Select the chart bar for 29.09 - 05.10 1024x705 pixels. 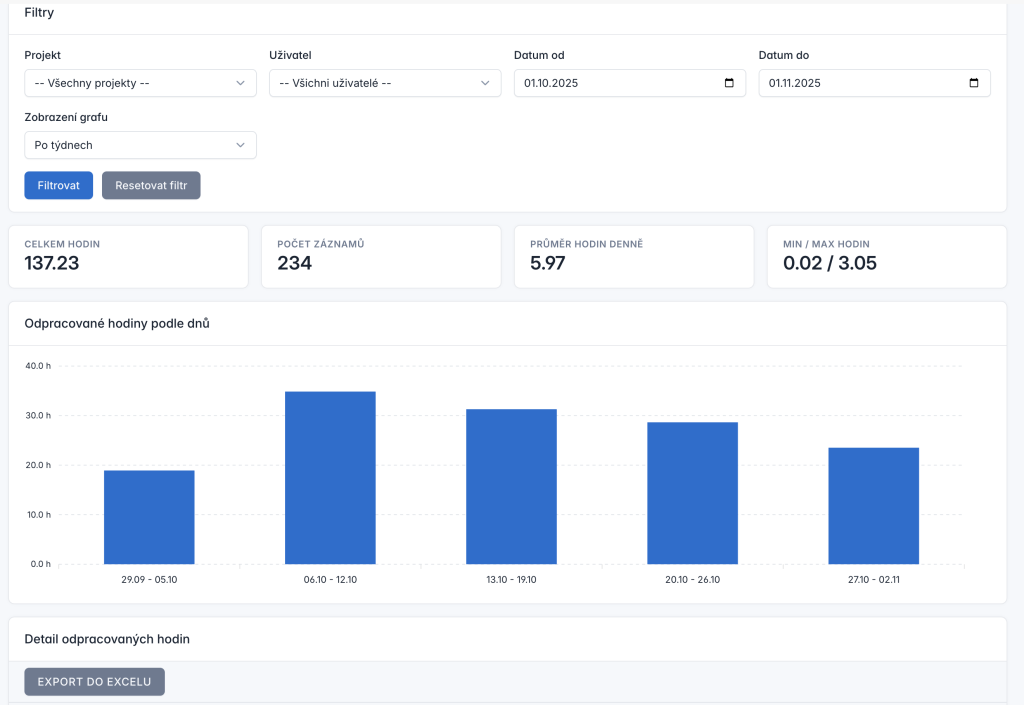pyautogui.click(x=149, y=517)
